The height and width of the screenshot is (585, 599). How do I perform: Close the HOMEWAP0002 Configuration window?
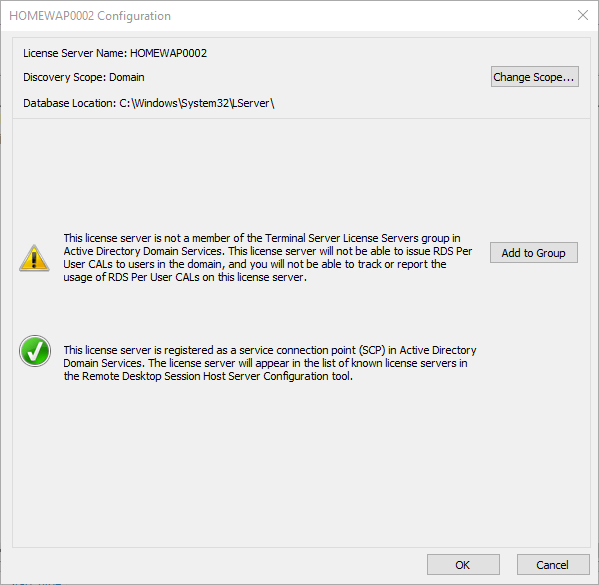click(x=583, y=15)
